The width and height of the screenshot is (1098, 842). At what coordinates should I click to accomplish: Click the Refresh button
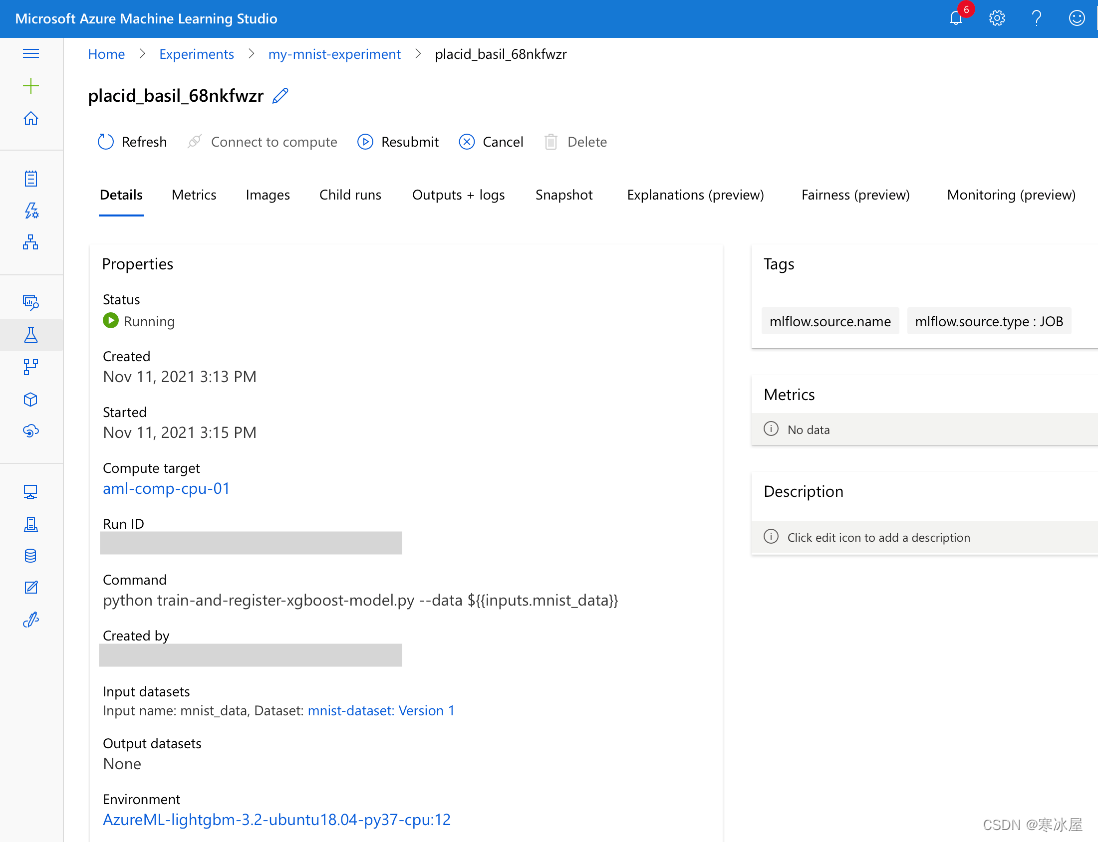coord(132,142)
